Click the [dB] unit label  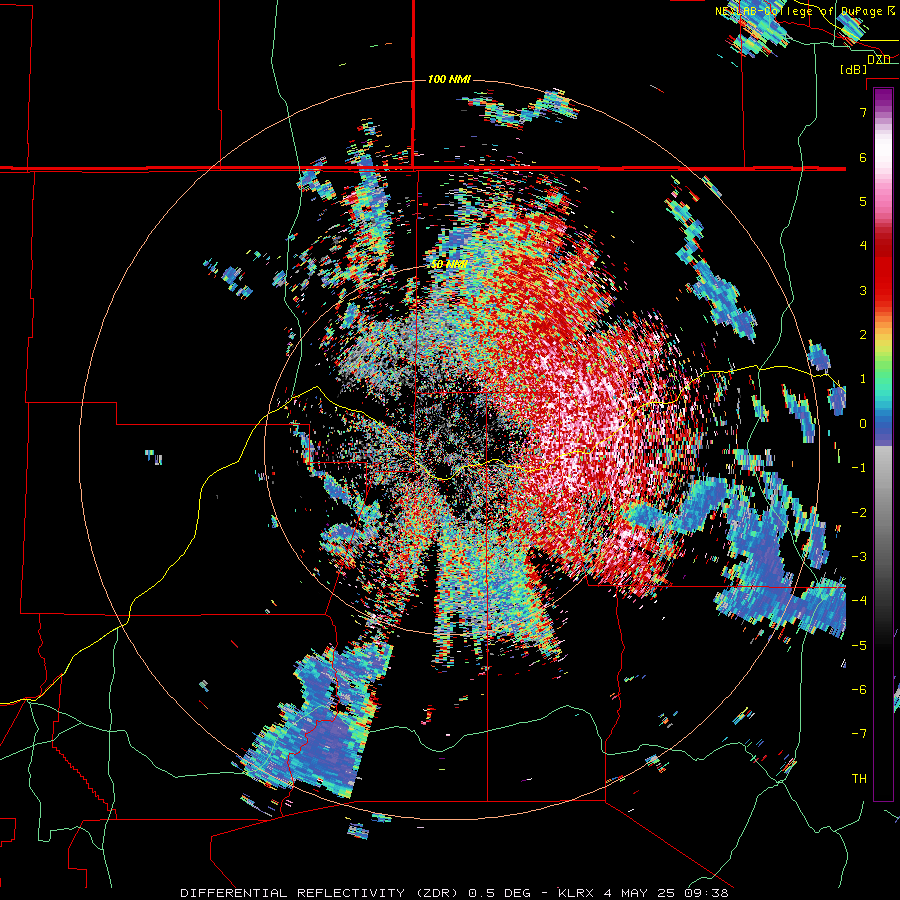coord(854,70)
